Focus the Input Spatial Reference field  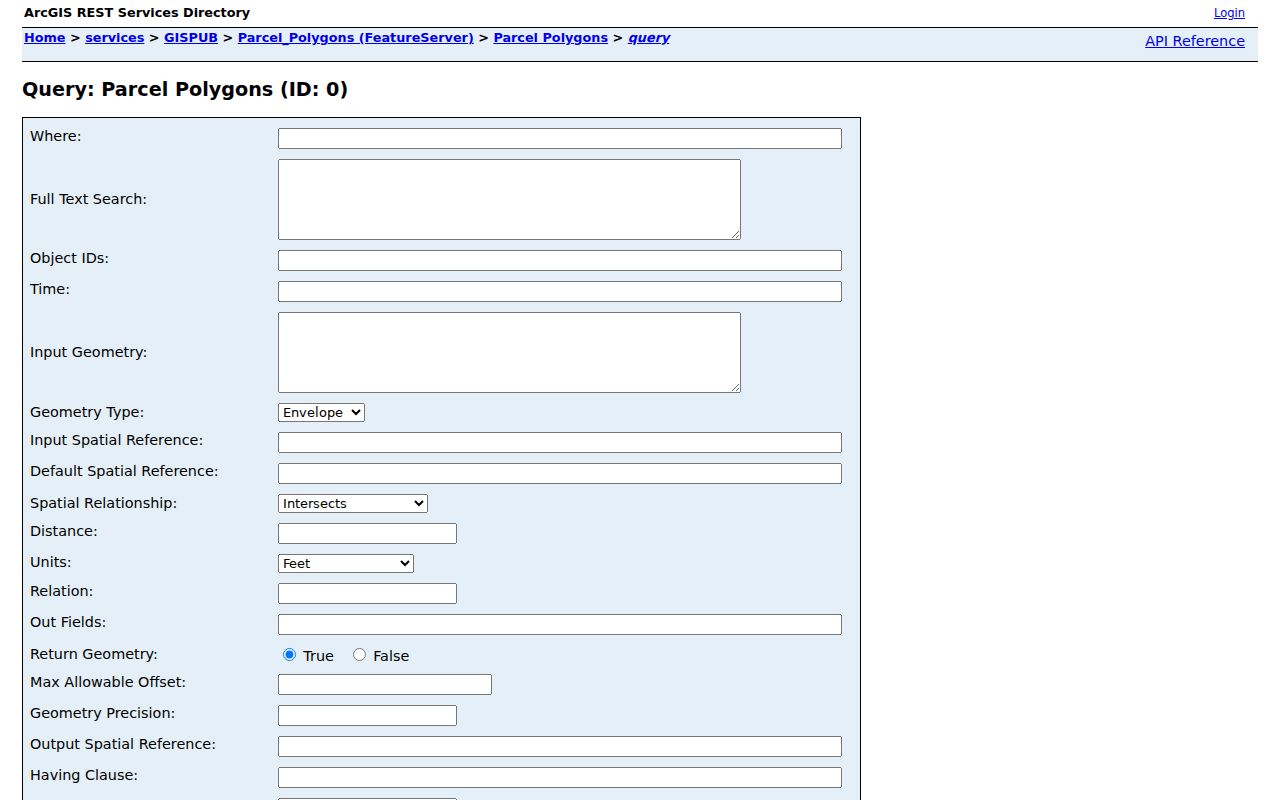pos(560,442)
